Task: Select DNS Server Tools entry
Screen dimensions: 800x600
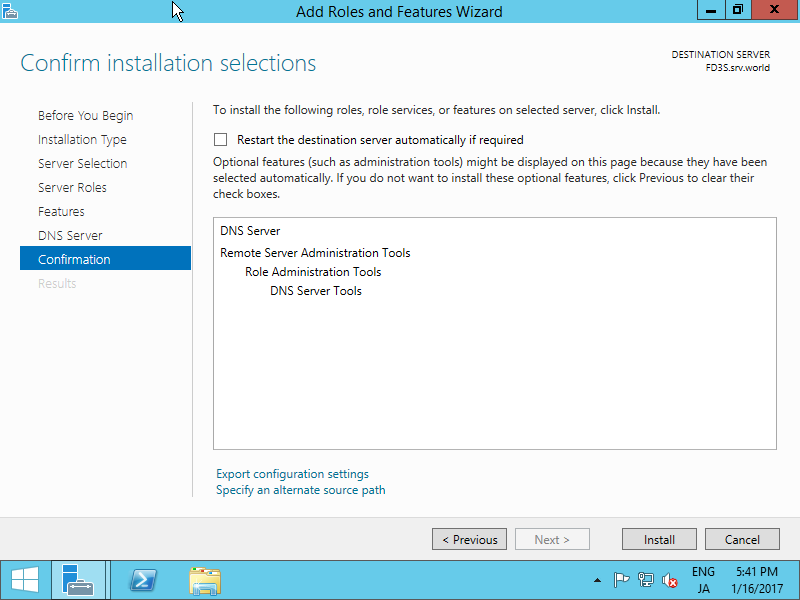Action: [316, 291]
